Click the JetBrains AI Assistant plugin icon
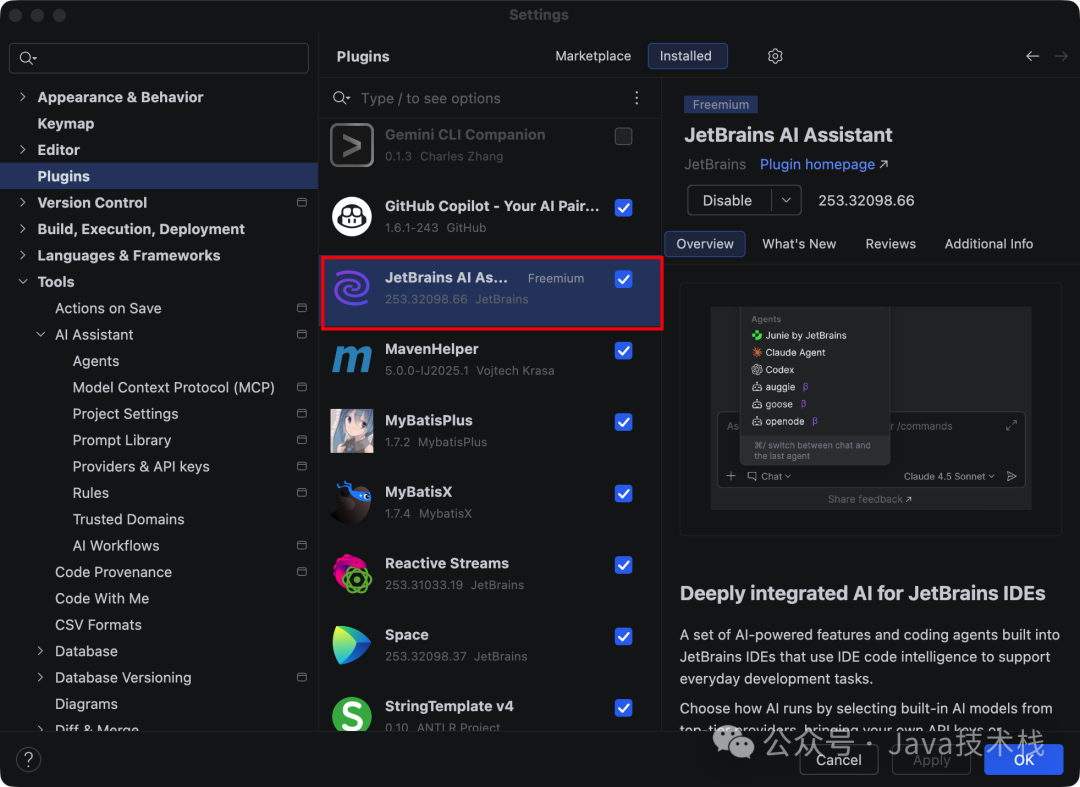This screenshot has height=787, width=1080. pos(351,290)
